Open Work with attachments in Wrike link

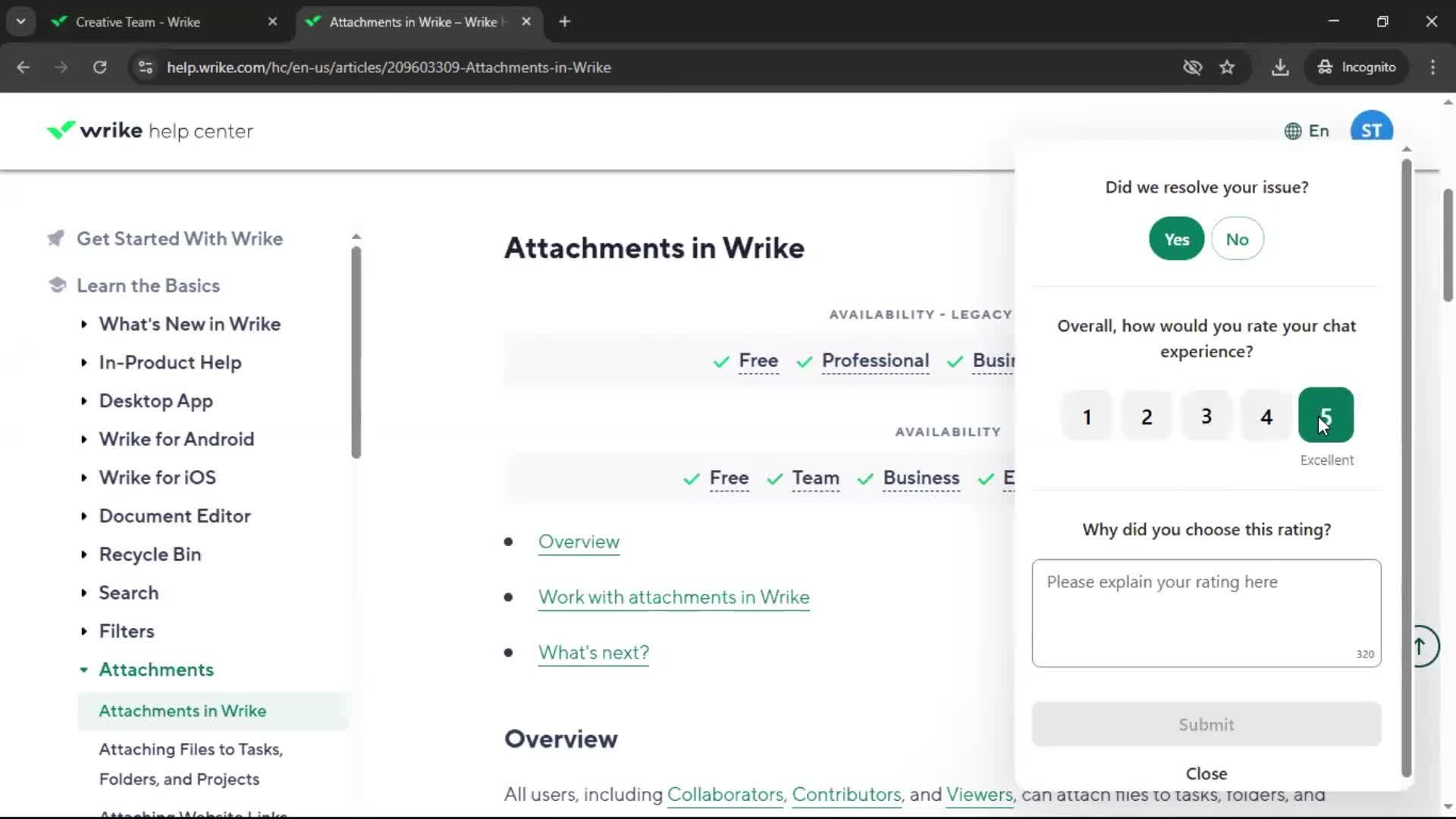coord(673,597)
